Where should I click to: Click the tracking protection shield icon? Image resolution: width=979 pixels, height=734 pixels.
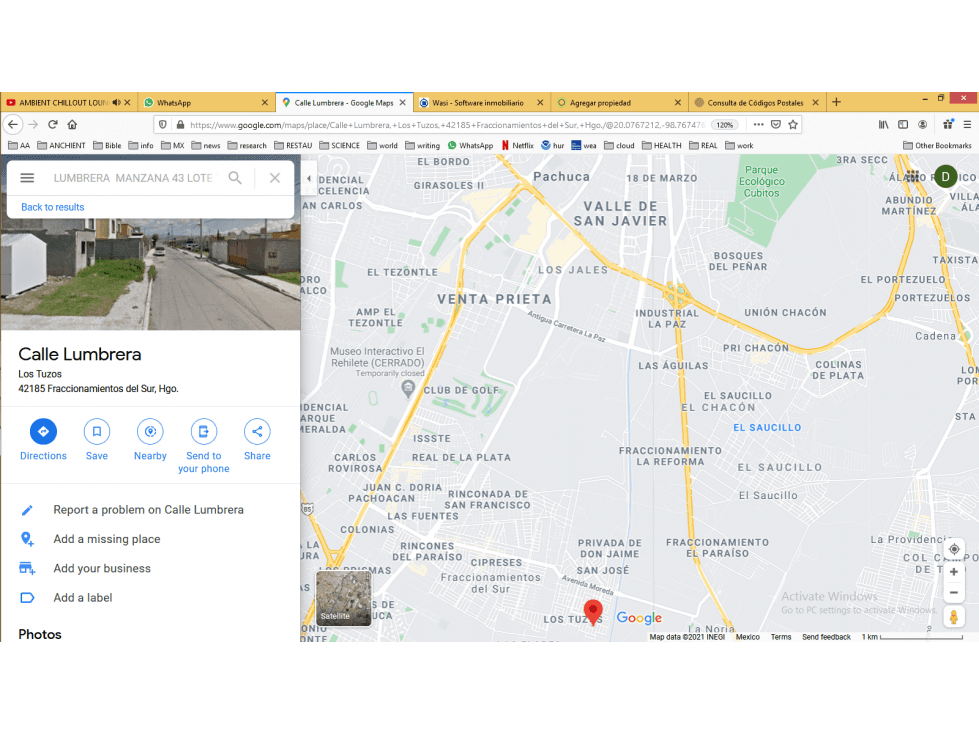(x=163, y=124)
